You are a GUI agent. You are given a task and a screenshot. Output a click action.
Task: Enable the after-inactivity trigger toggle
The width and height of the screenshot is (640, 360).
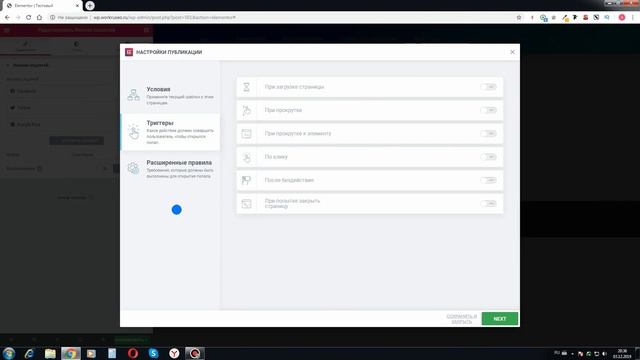pyautogui.click(x=488, y=180)
